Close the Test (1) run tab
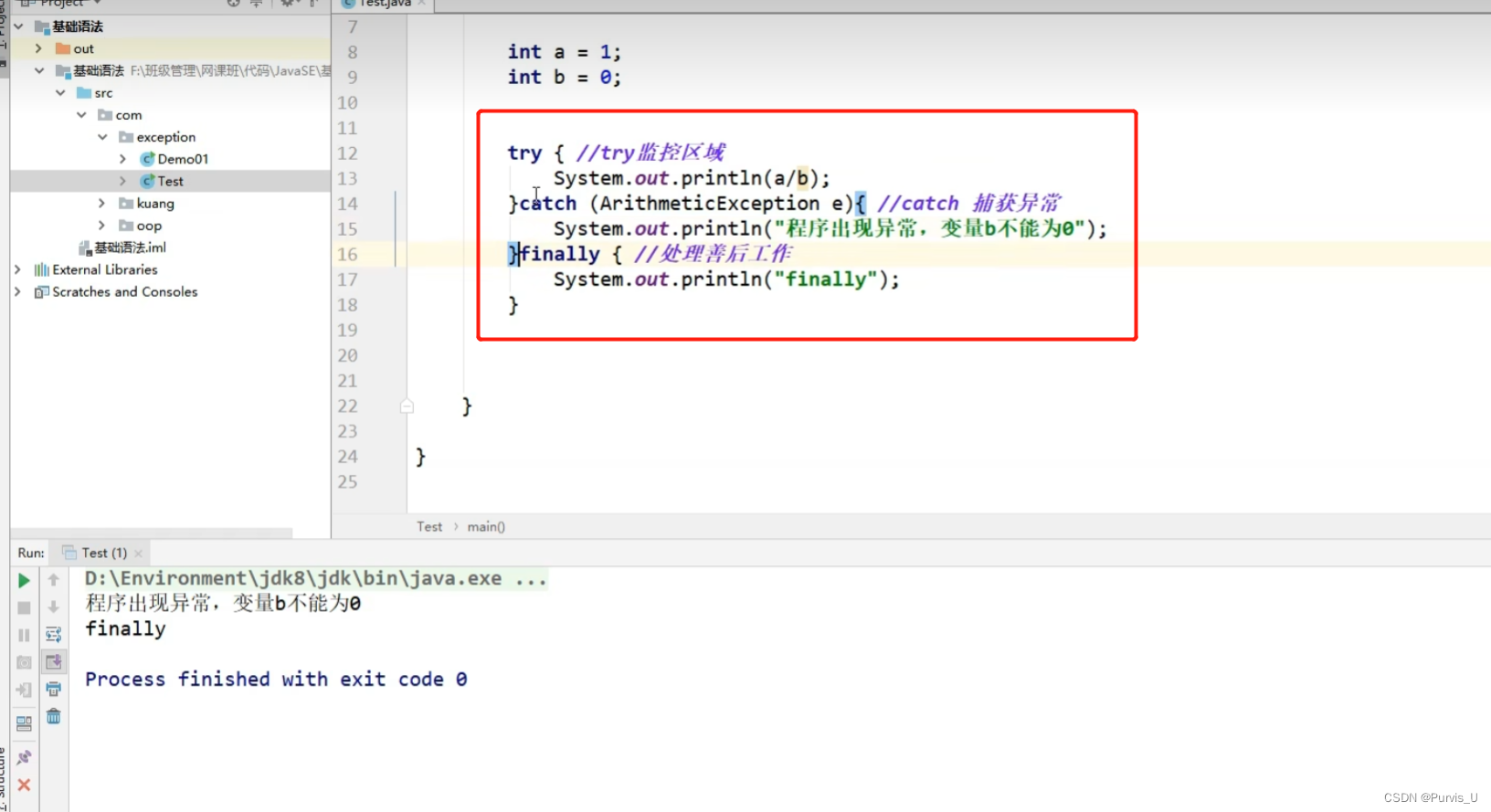Image resolution: width=1491 pixels, height=812 pixels. 138,554
